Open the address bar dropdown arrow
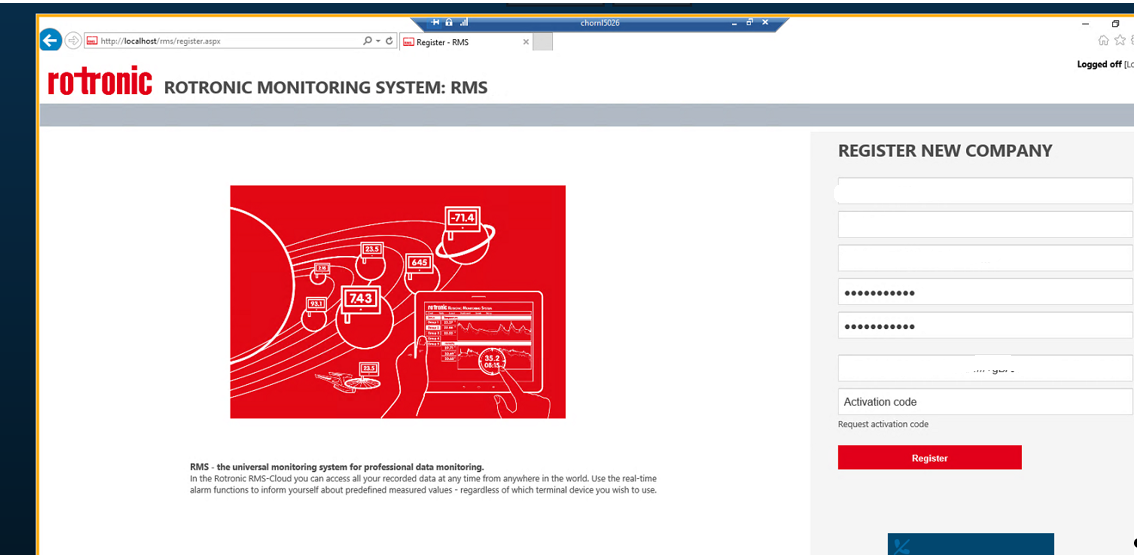 click(379, 41)
